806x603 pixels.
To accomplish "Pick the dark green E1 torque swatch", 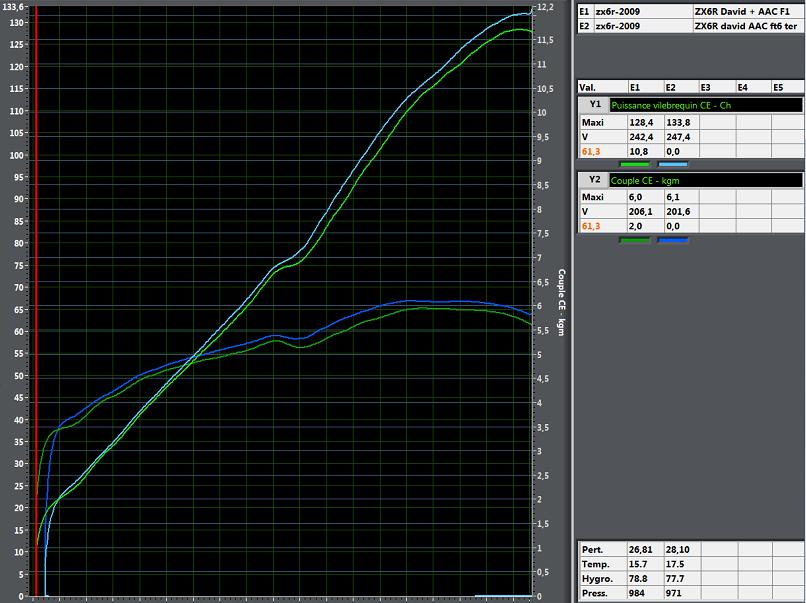I will click(x=634, y=241).
